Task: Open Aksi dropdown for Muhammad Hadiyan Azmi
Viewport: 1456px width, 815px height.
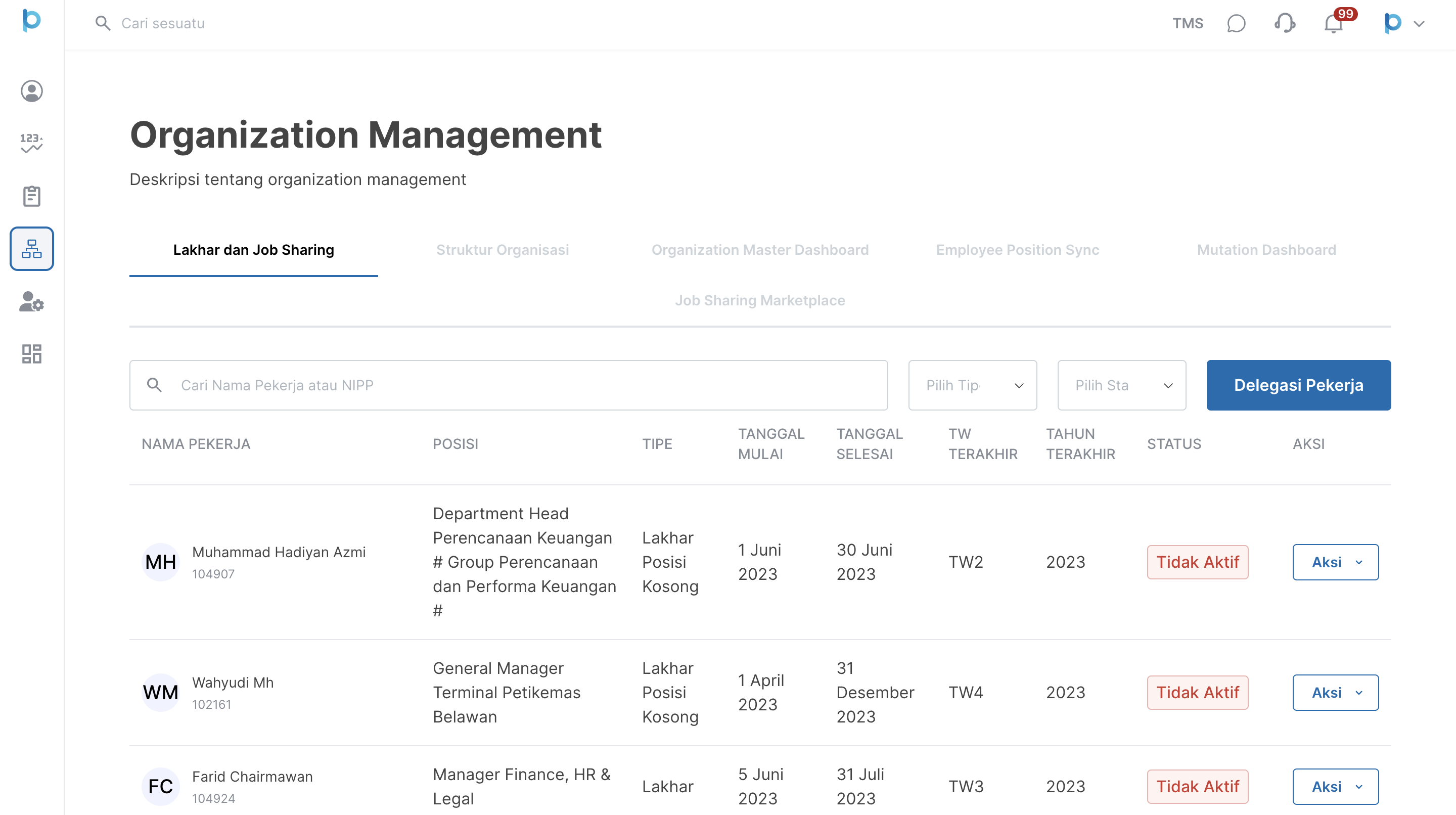Action: pyautogui.click(x=1335, y=562)
